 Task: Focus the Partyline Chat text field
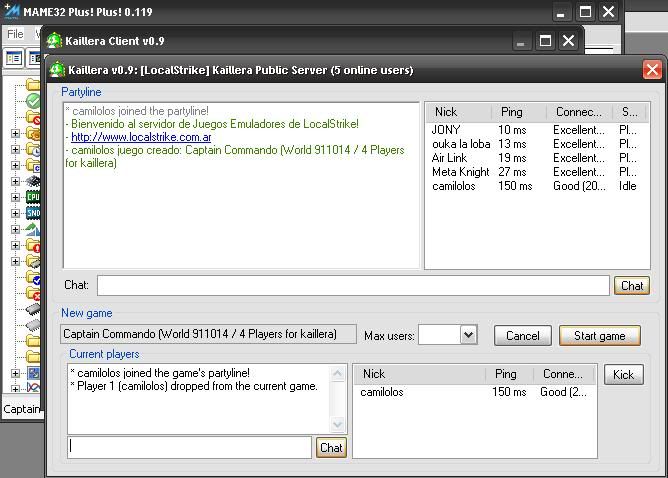[353, 285]
